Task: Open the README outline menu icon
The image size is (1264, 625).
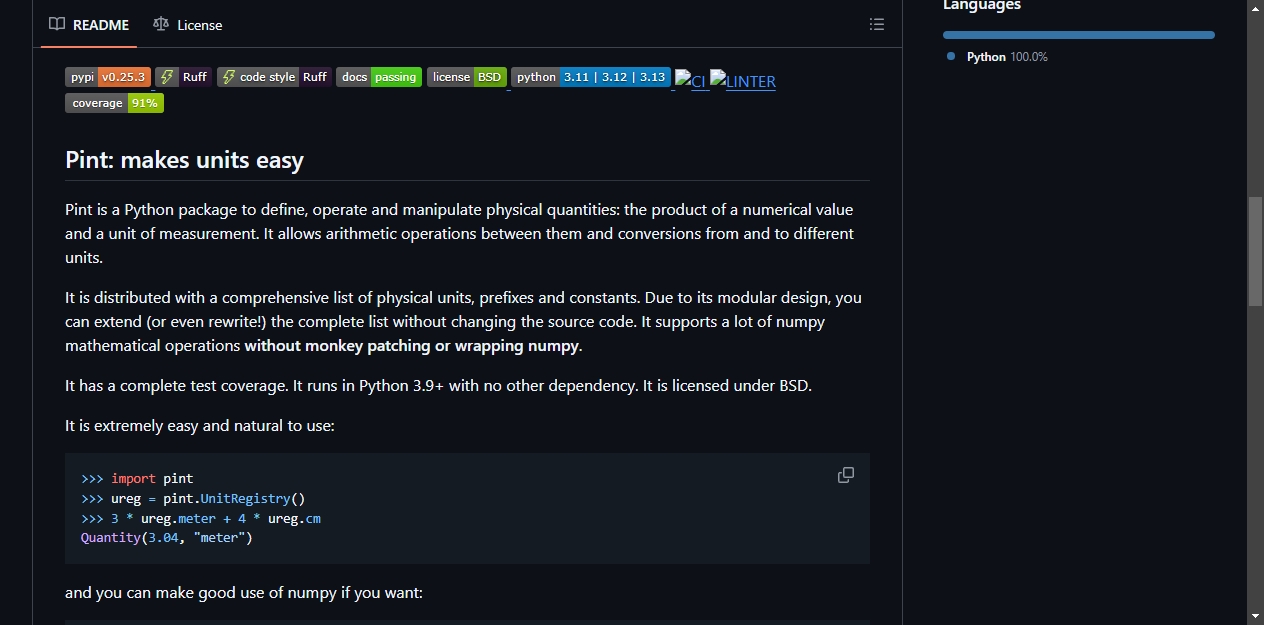Action: pyautogui.click(x=877, y=24)
